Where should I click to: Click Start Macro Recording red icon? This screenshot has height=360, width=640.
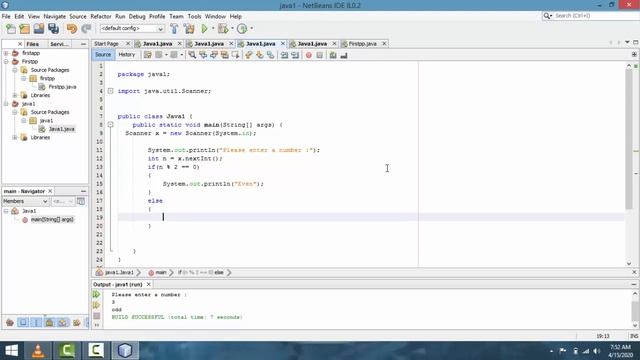click(309, 55)
